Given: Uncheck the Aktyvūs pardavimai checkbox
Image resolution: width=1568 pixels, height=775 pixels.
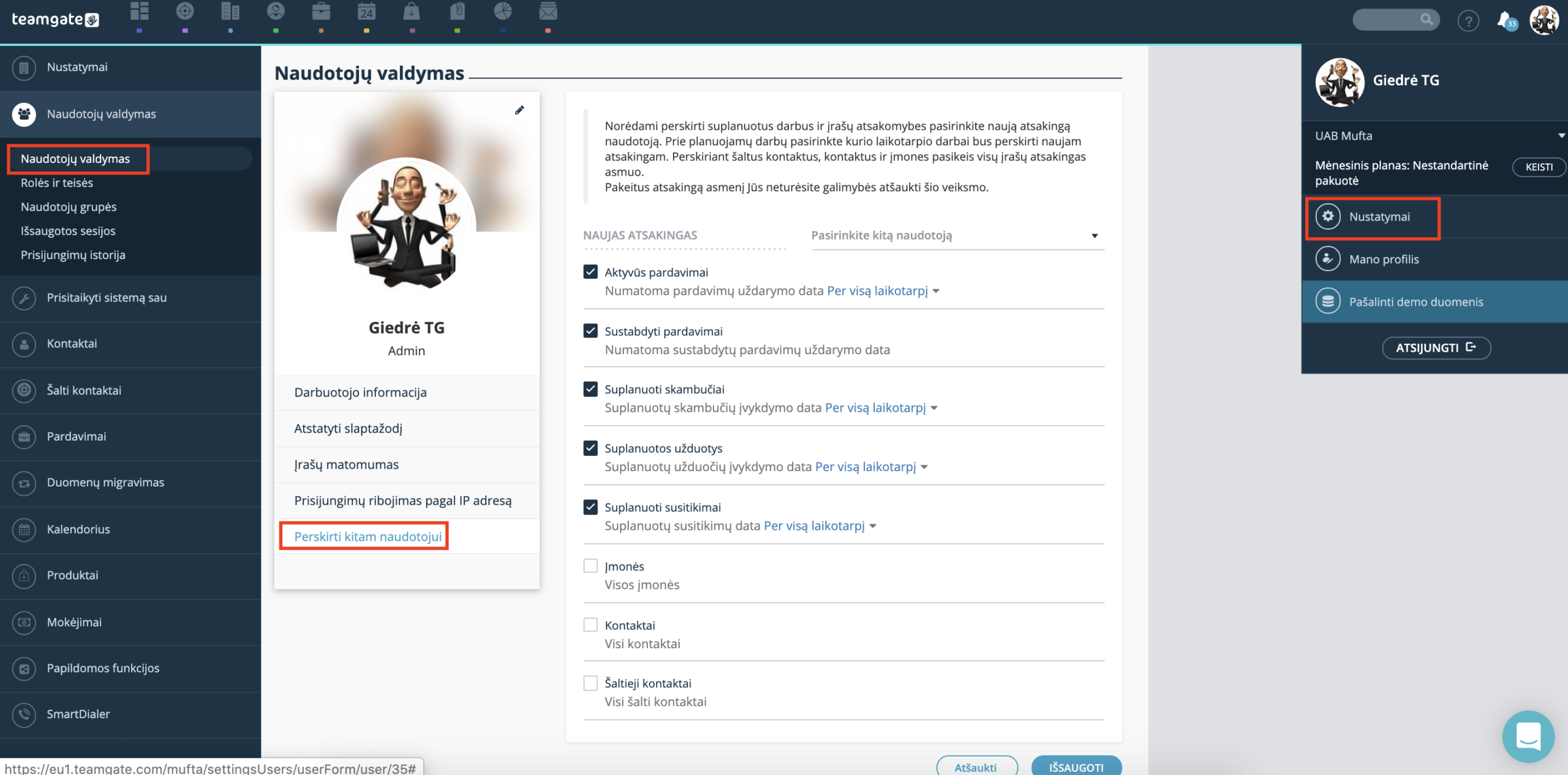Looking at the screenshot, I should [590, 272].
